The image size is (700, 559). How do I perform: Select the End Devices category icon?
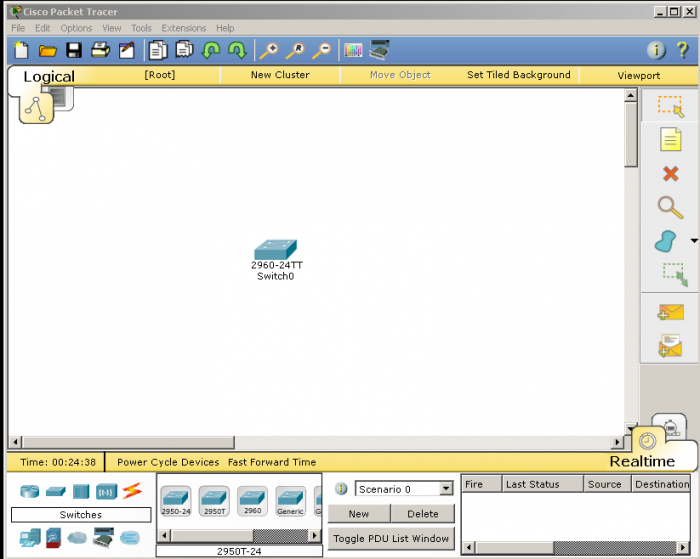[30, 538]
